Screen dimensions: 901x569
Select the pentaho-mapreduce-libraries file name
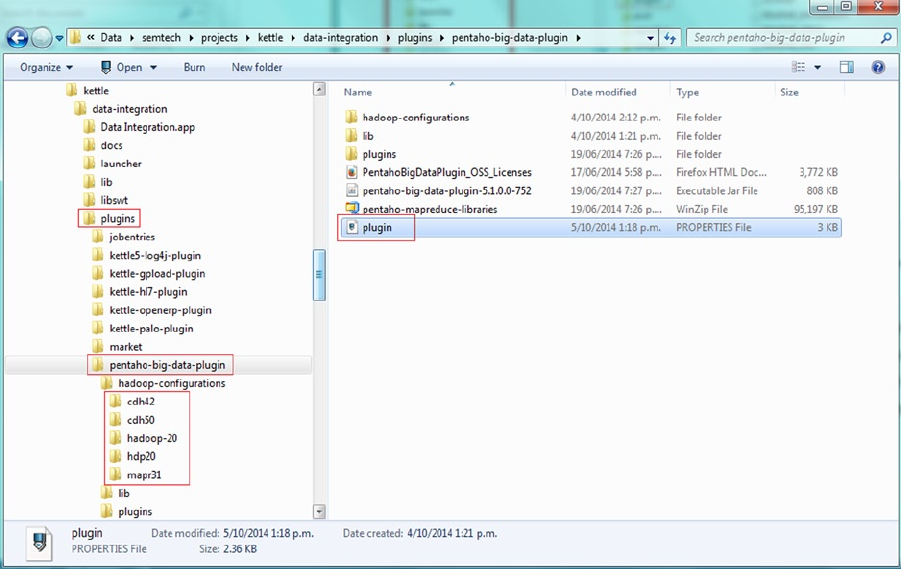[430, 209]
